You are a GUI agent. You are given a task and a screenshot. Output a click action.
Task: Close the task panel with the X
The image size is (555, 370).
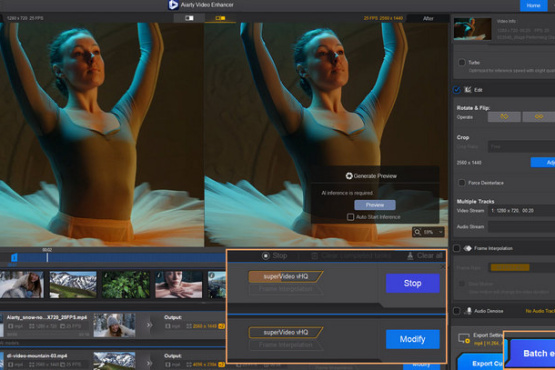(x=442, y=267)
